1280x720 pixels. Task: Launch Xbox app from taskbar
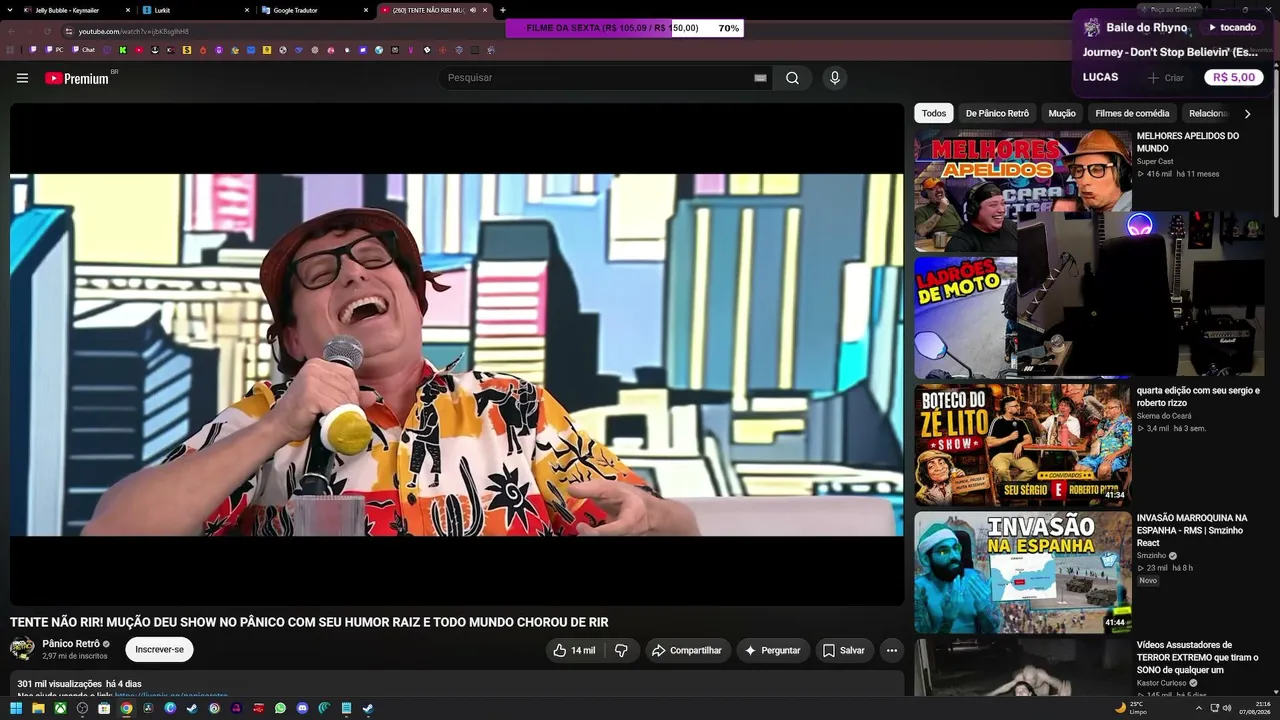60,708
